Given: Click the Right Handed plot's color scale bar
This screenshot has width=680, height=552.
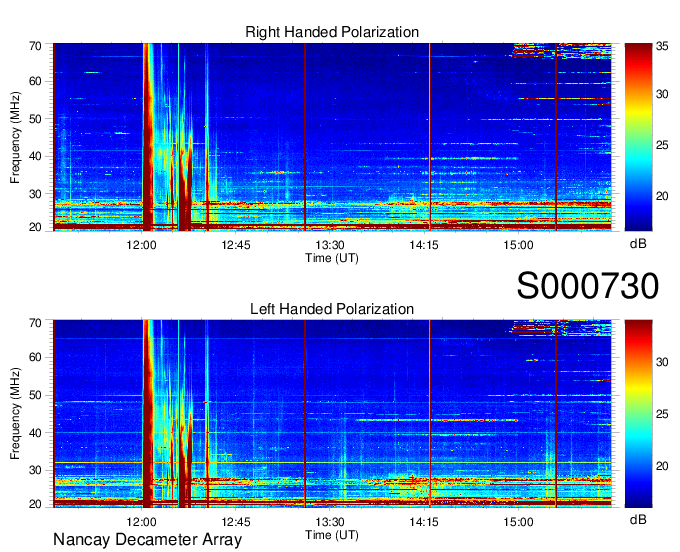Looking at the screenshot, I should 638,137.
